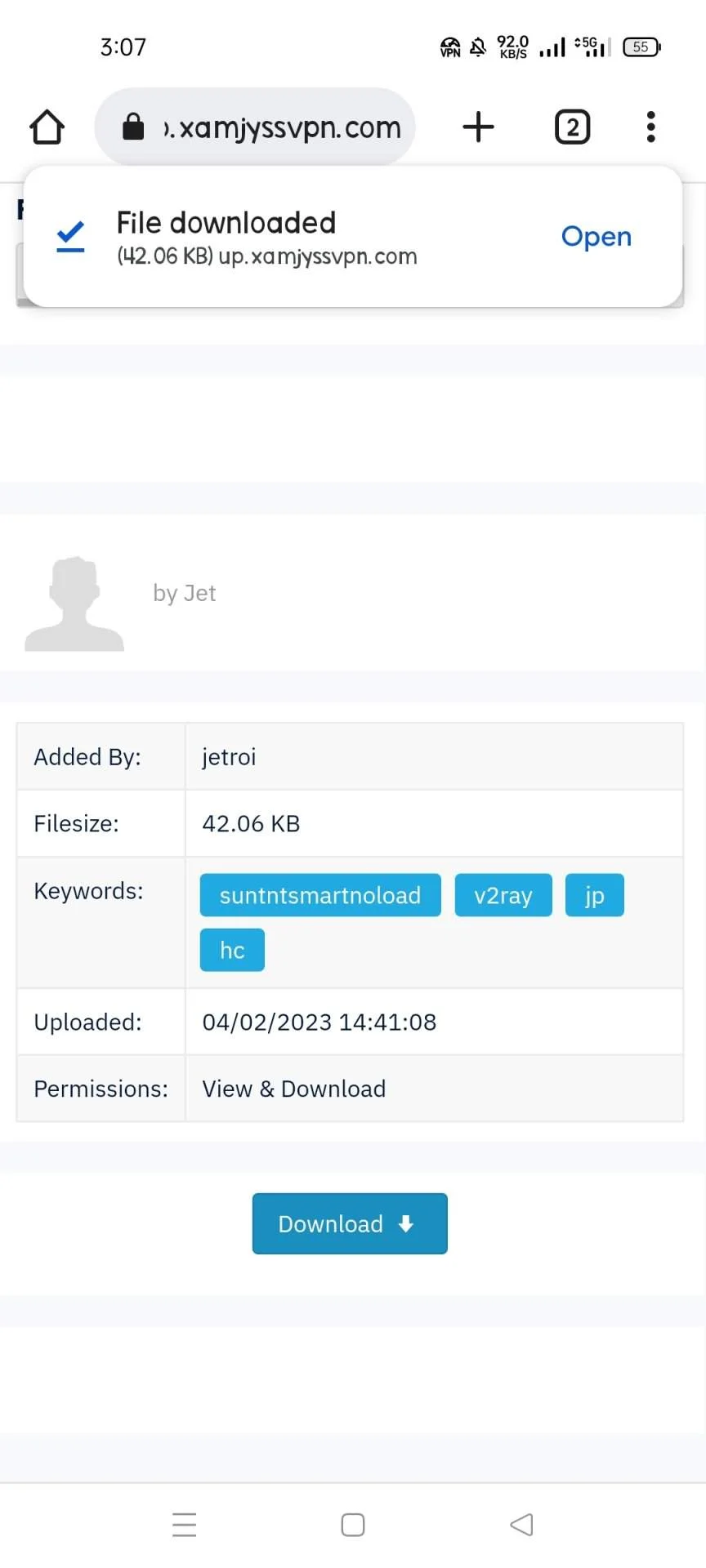Tap the xamjyssvpn.com address bar
This screenshot has height=1568, width=706.
coord(255,127)
